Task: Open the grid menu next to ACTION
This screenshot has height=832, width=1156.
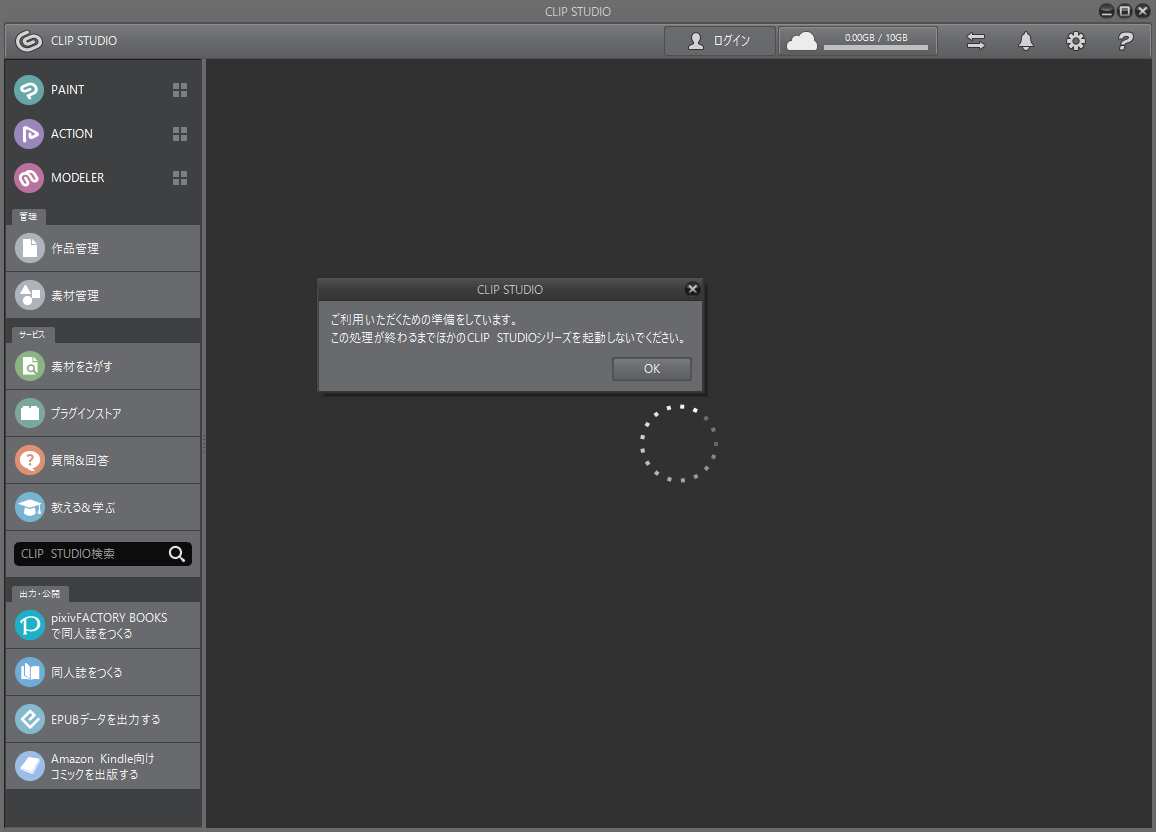Action: pos(180,134)
